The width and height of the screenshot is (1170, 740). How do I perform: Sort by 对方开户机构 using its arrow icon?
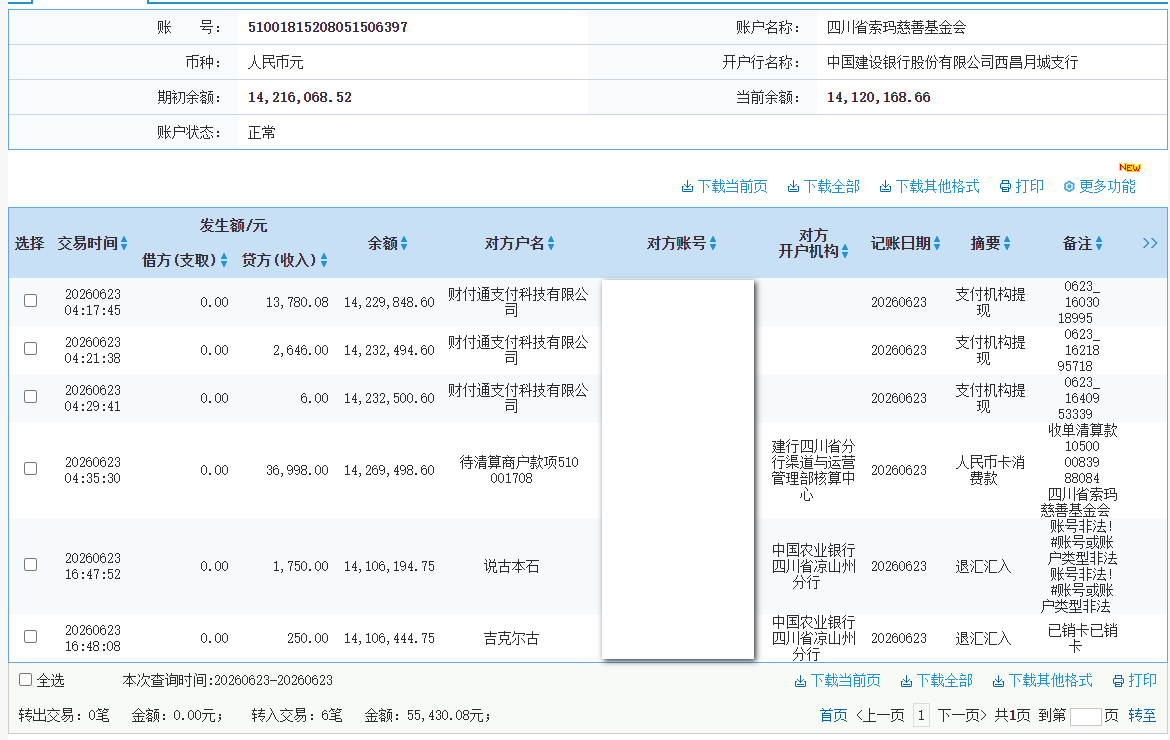tap(845, 252)
